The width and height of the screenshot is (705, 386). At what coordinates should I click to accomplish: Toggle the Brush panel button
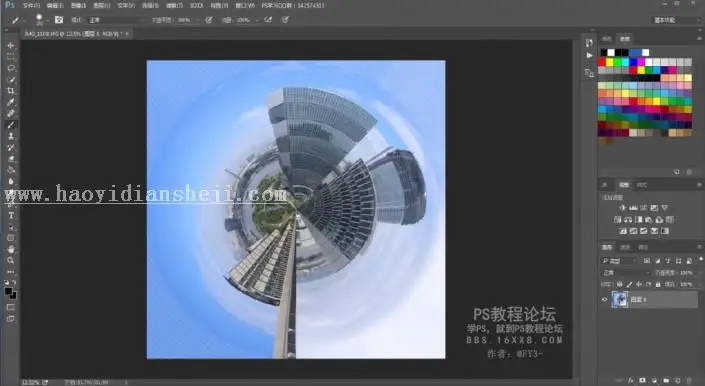[x=59, y=20]
